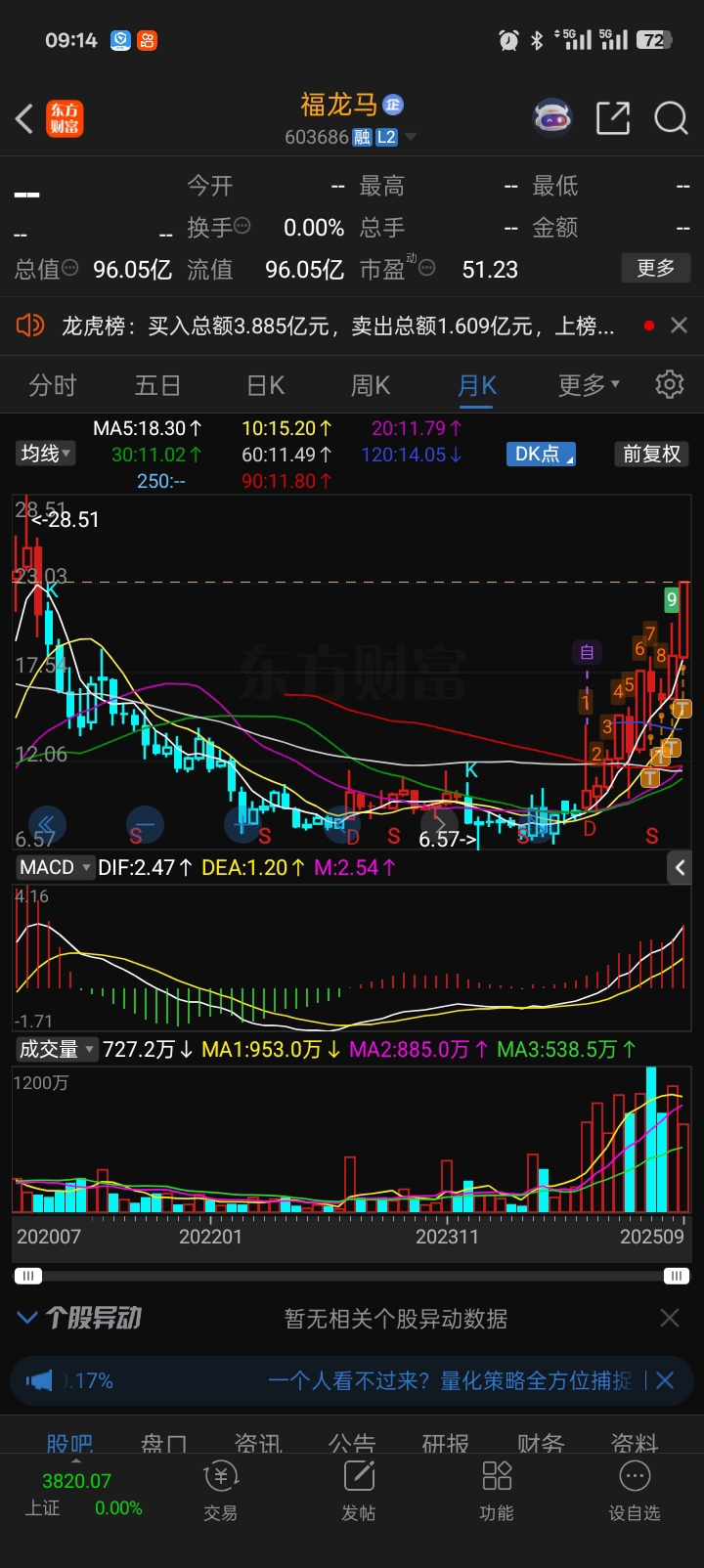Tap the back arrow icon
Image resolution: width=704 pixels, height=1568 pixels.
click(24, 118)
